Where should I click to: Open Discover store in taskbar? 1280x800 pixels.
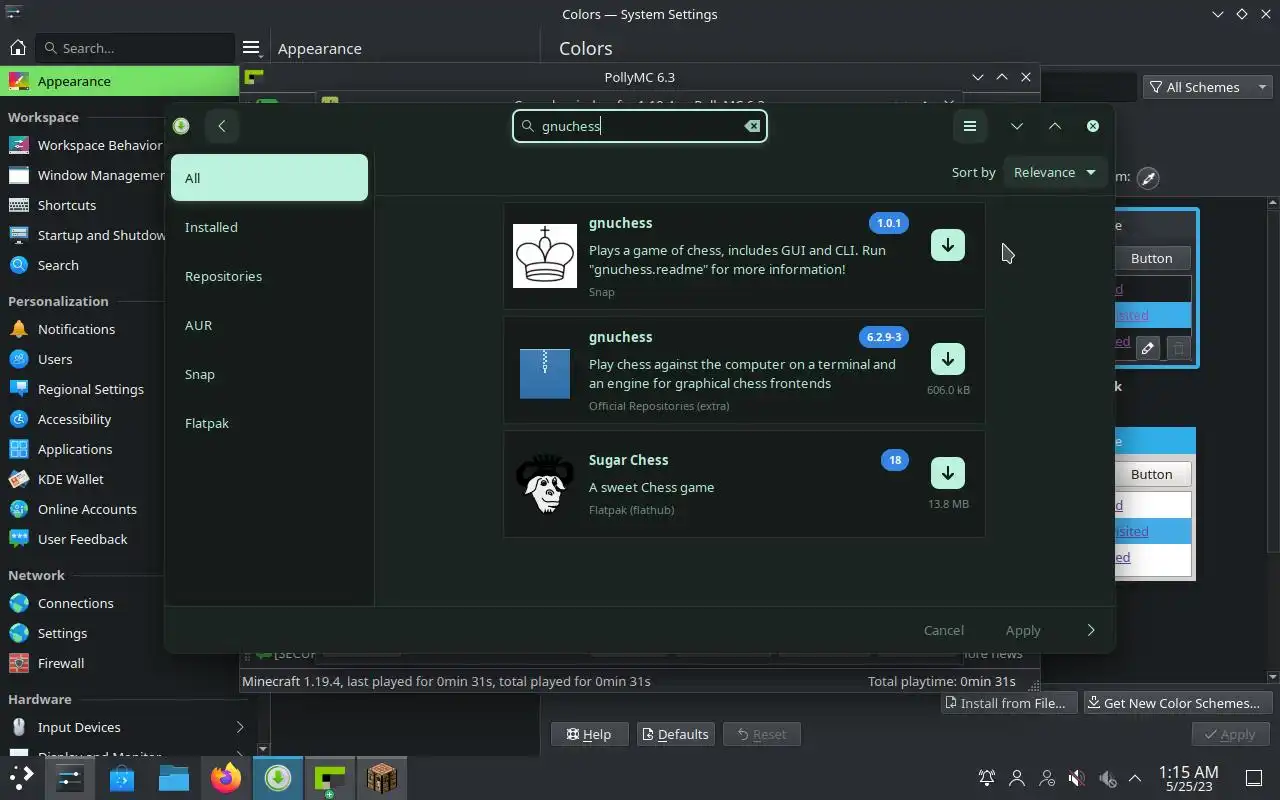click(122, 777)
